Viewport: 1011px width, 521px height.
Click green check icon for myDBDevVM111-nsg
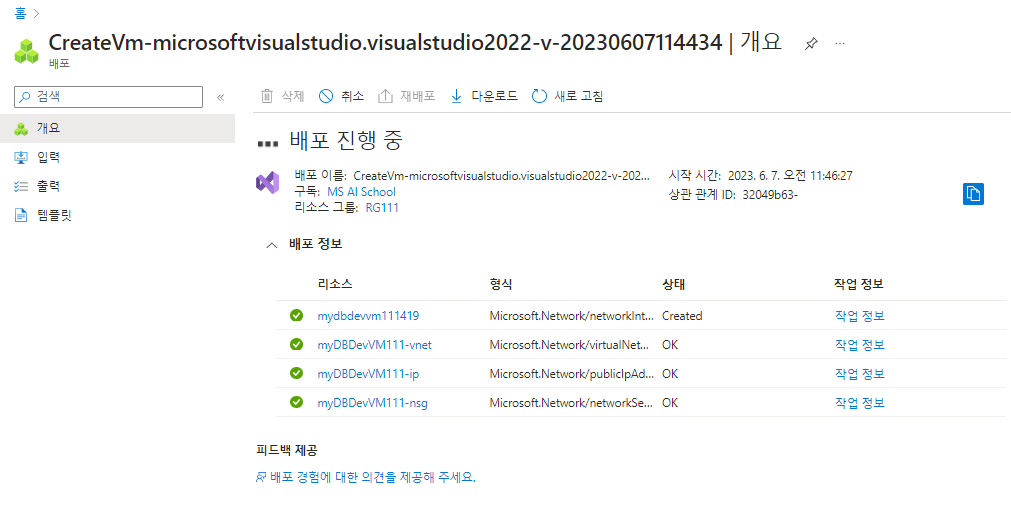pyautogui.click(x=297, y=402)
